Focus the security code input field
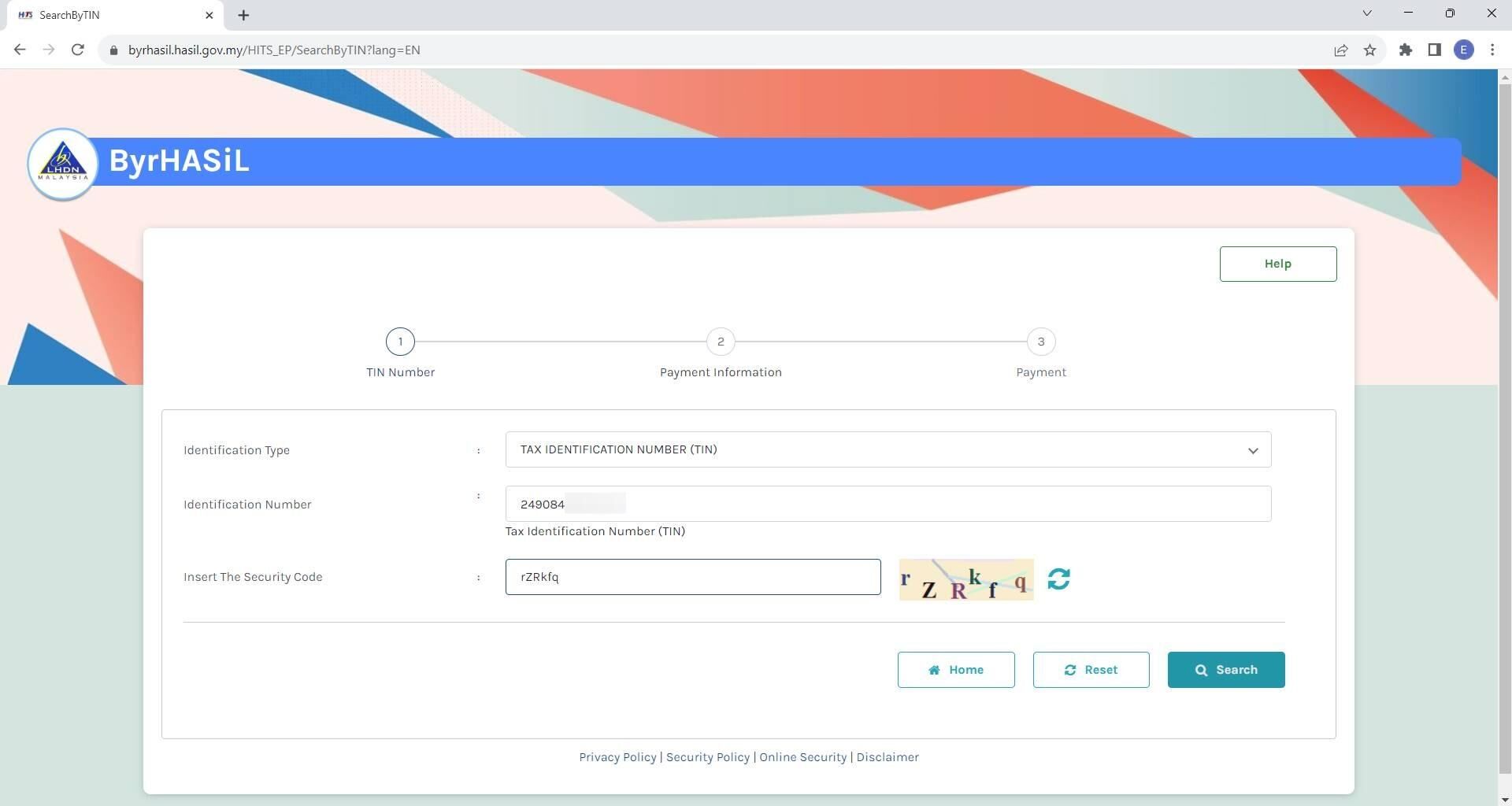The image size is (1512, 806). click(693, 577)
